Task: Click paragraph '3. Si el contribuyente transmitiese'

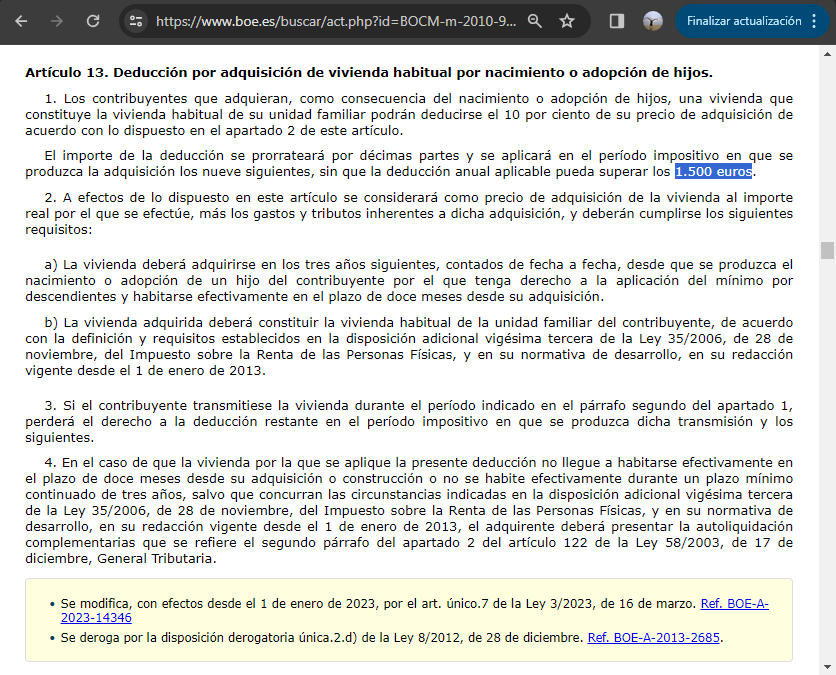Action: click(x=409, y=422)
